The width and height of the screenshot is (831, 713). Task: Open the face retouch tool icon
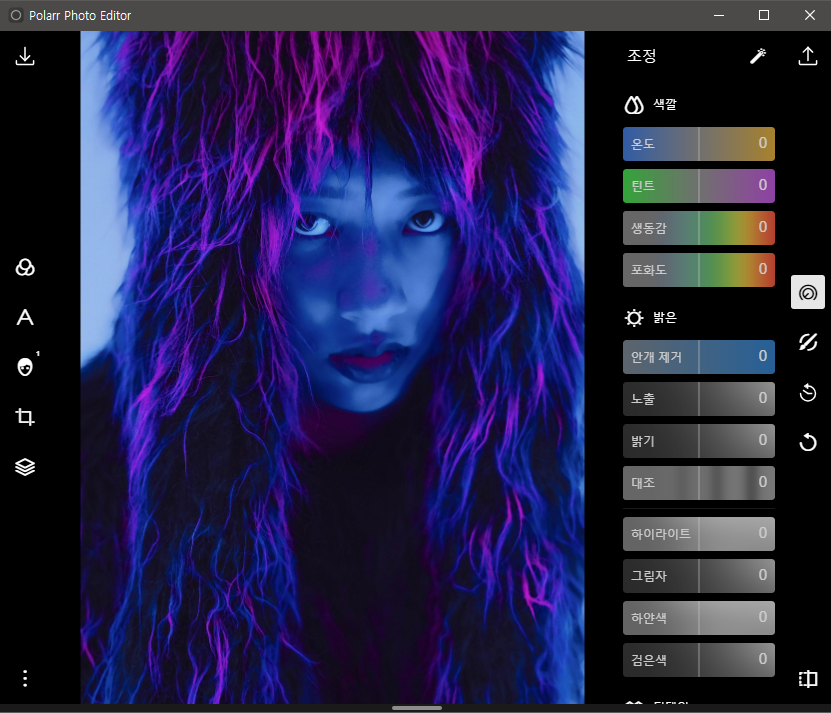click(x=25, y=366)
